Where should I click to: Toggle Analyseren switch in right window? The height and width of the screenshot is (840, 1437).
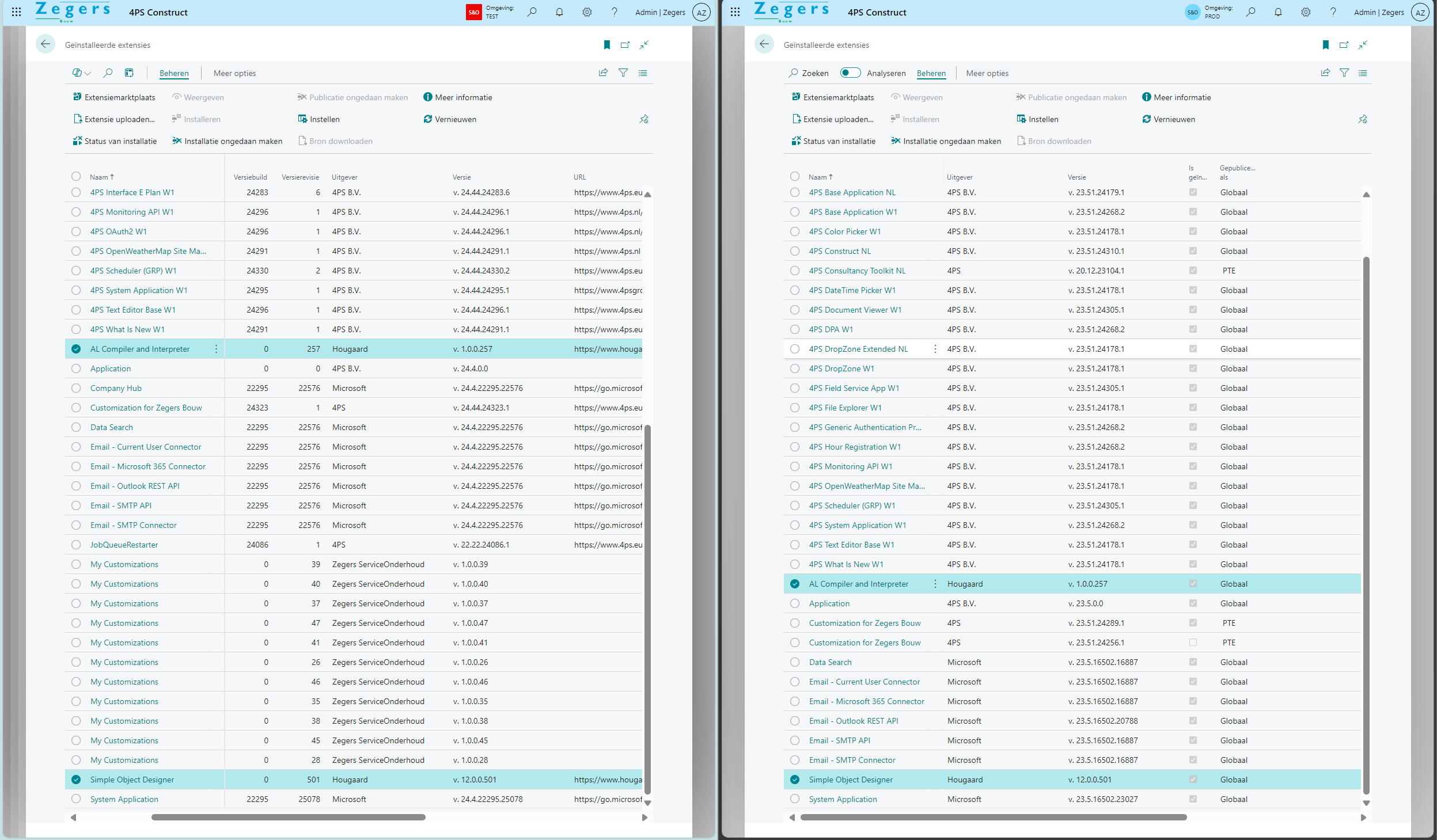(850, 73)
